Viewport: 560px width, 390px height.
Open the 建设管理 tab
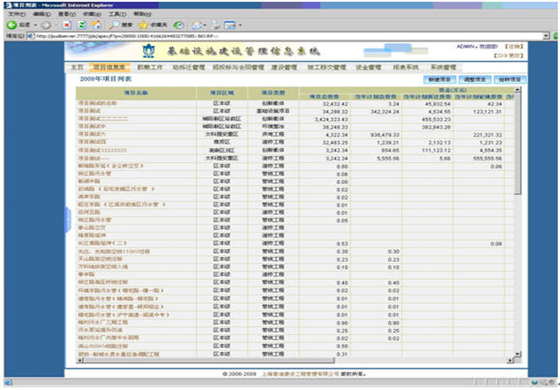coord(284,67)
